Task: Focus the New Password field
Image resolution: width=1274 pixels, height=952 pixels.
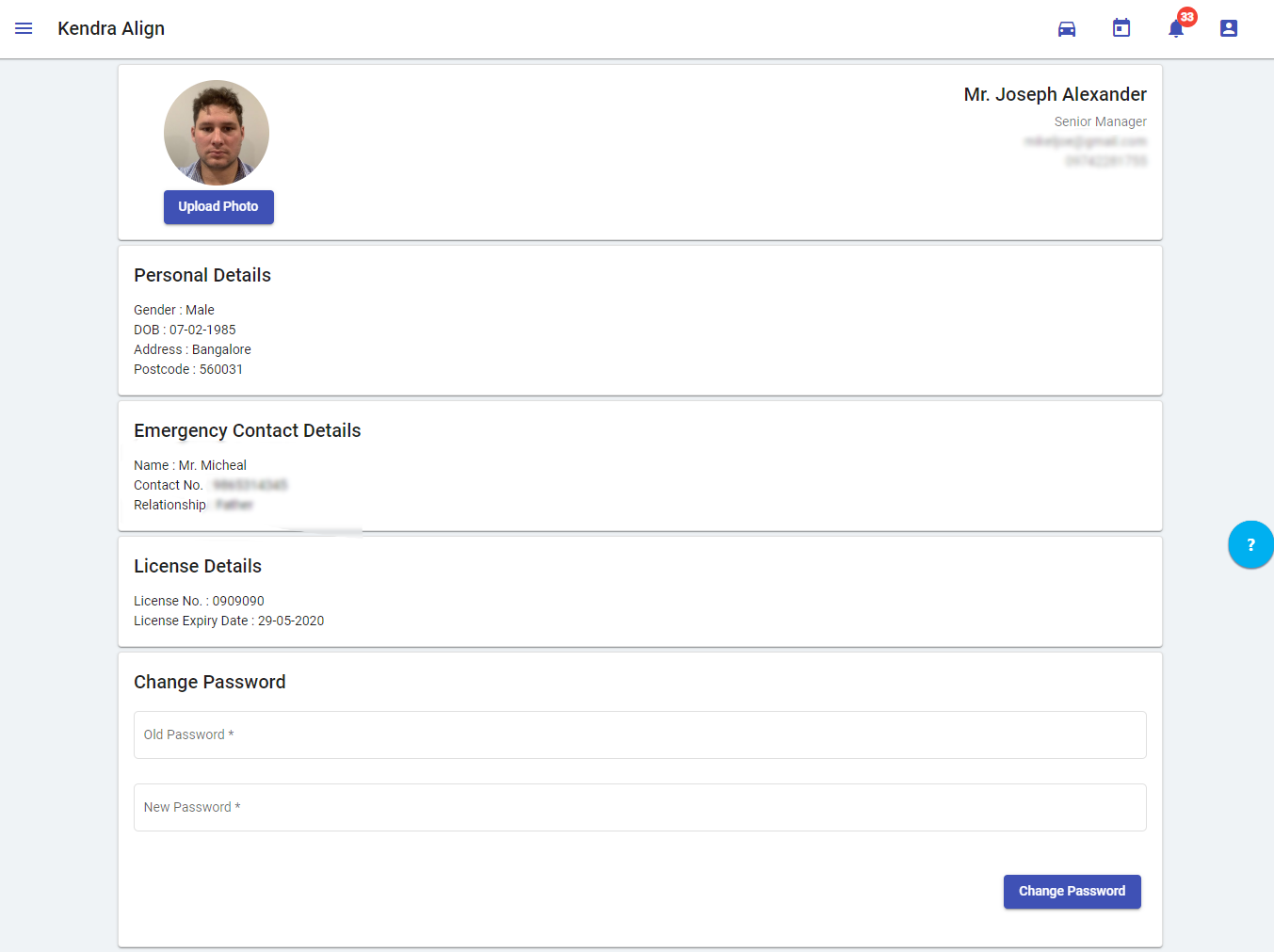Action: pos(640,807)
